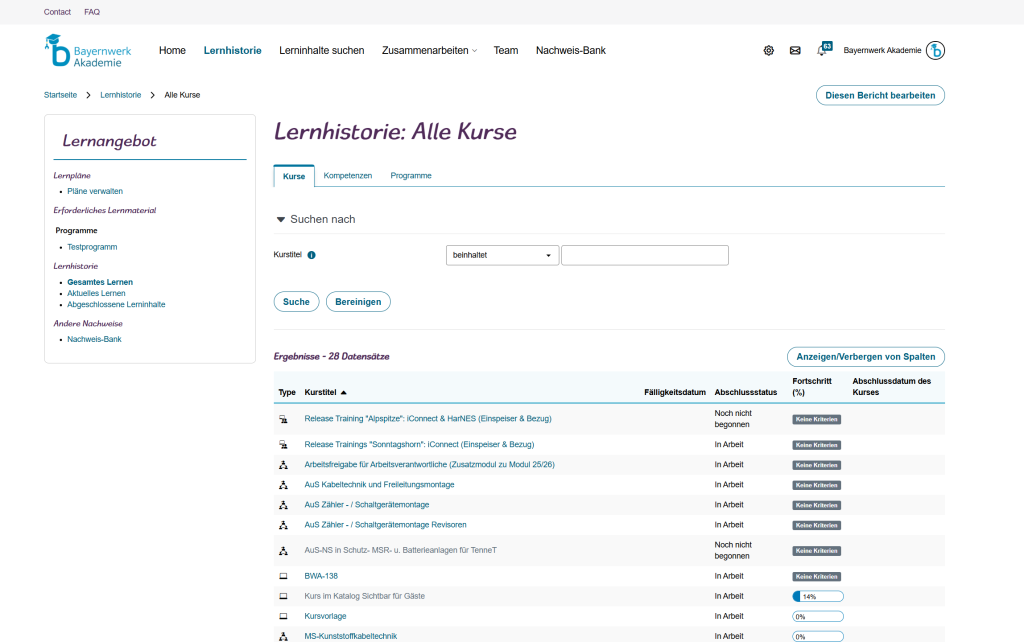Open the beinhaltet filter dropdown

pyautogui.click(x=502, y=255)
